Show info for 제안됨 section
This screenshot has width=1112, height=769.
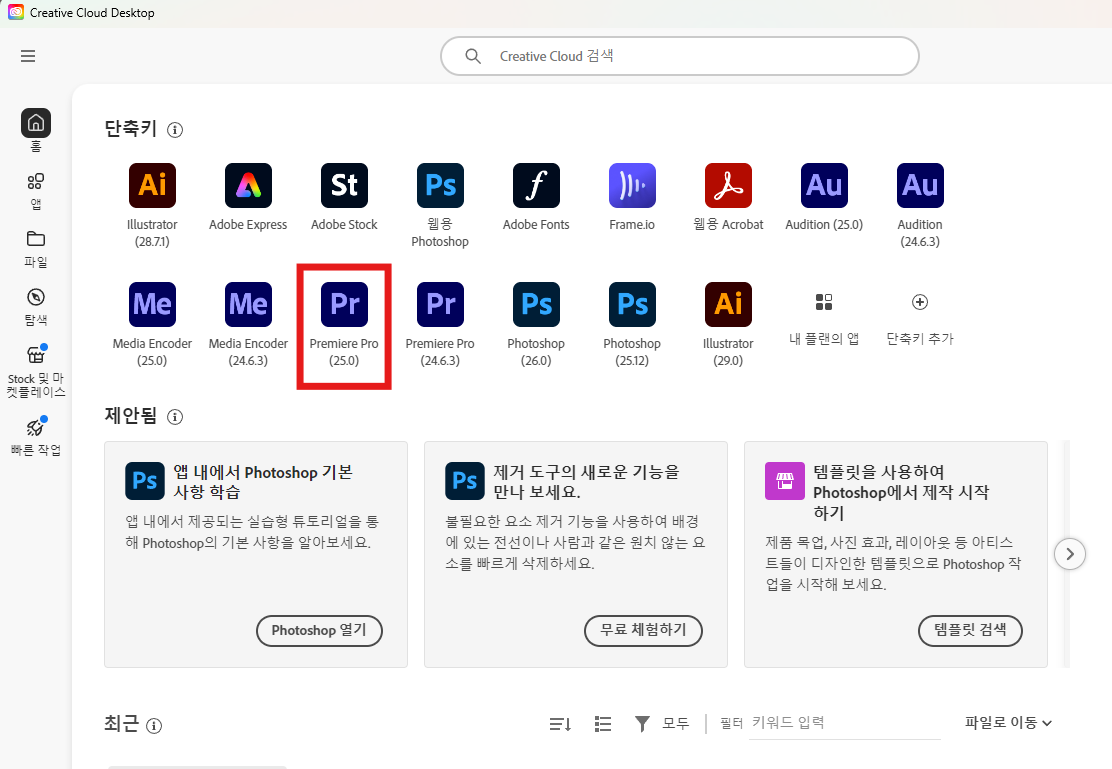174,416
